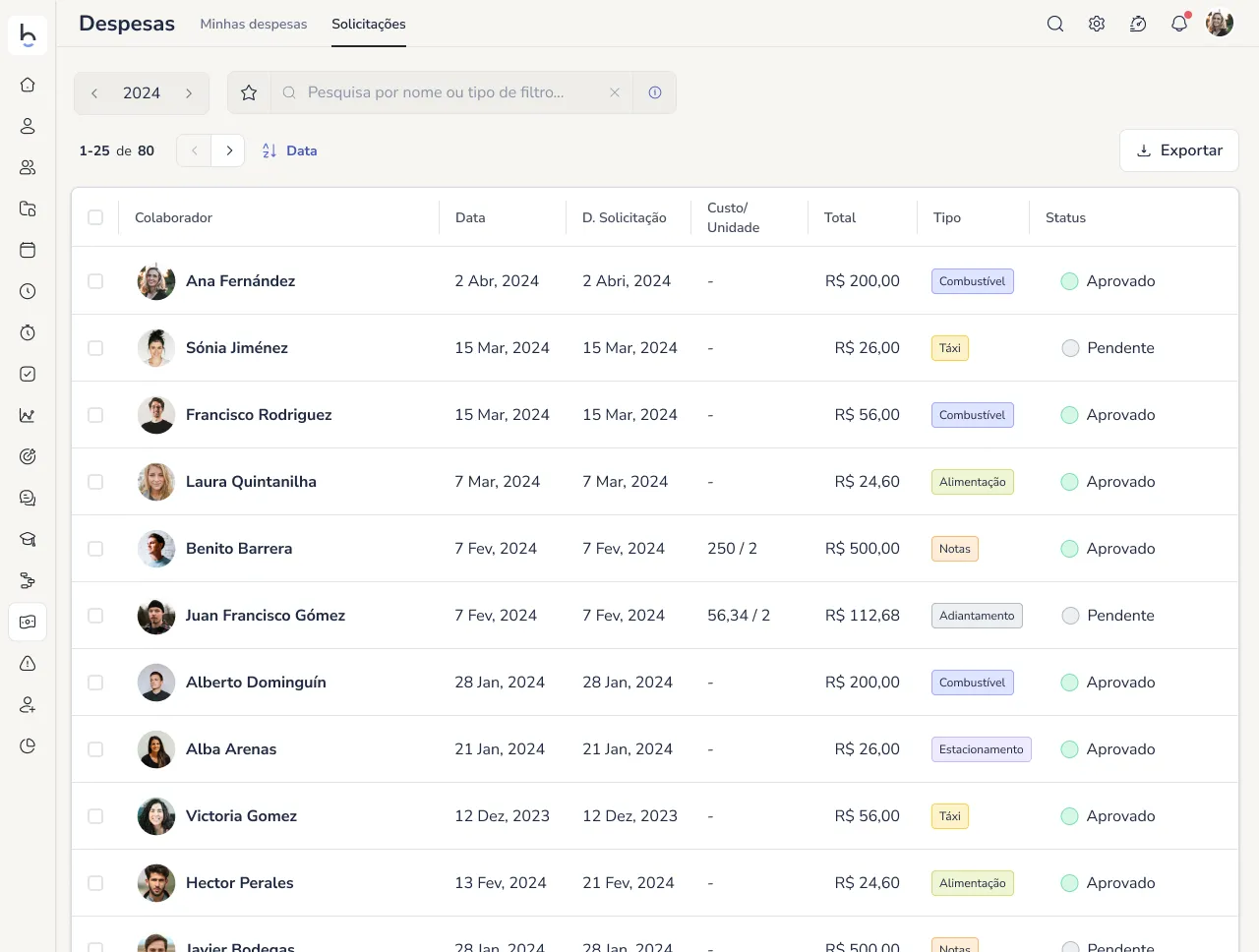Click the app logo at sidebar top
Viewport: 1259px width, 952px height.
coord(28,35)
